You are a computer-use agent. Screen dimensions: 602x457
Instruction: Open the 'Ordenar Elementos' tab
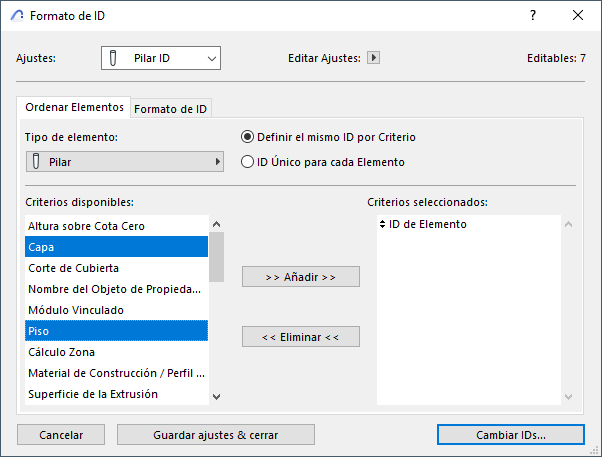coord(75,107)
